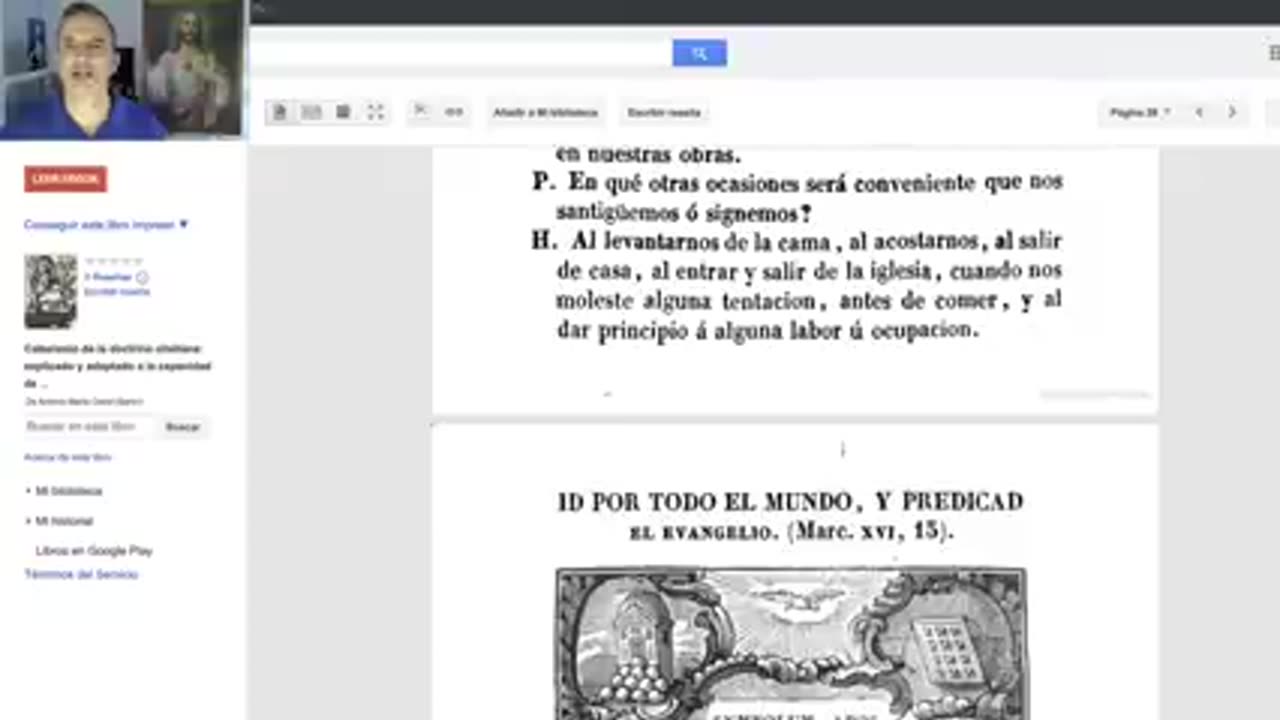This screenshot has width=1280, height=720.
Task: Click the star rating row
Action: [113, 262]
